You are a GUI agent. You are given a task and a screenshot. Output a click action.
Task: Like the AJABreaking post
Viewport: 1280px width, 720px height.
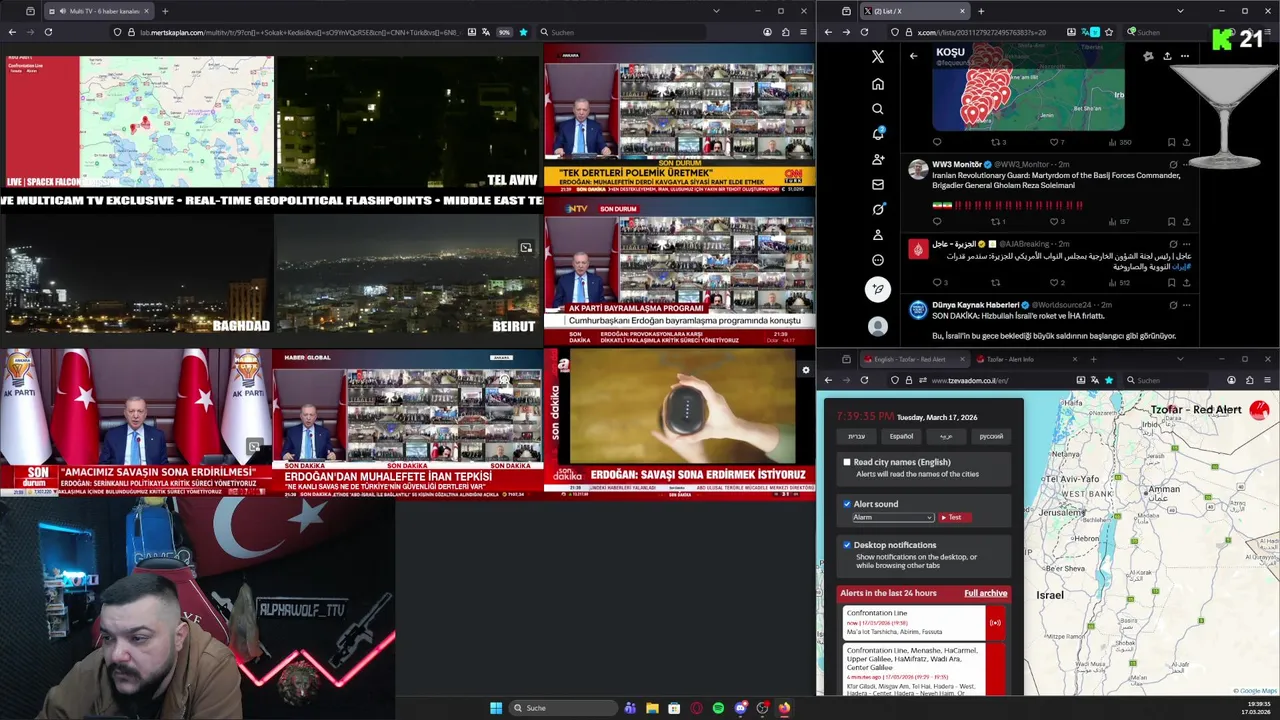coord(1053,282)
